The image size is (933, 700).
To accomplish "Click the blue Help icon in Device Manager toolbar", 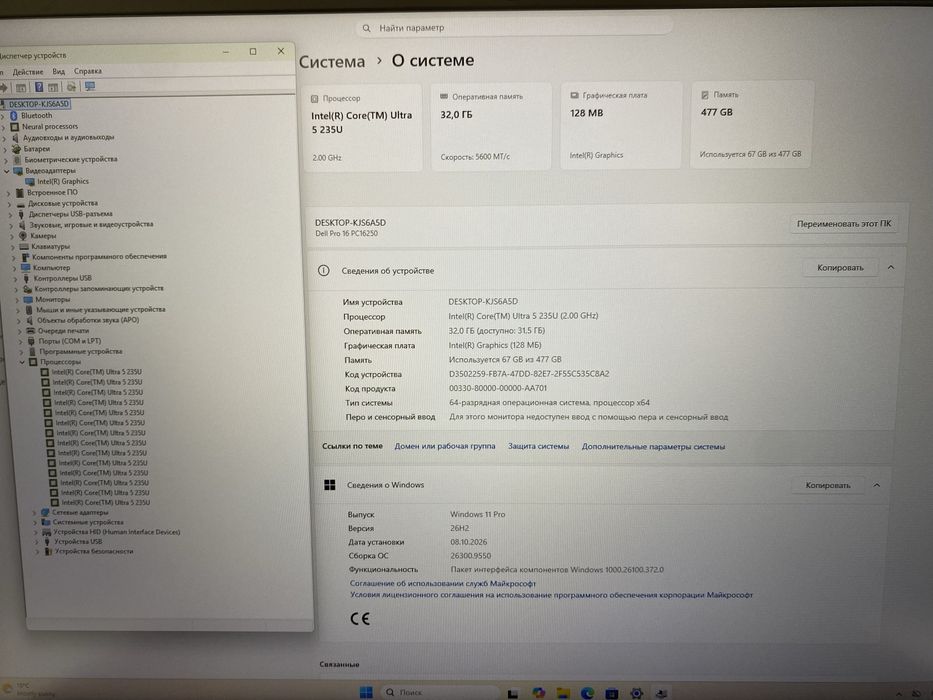I will point(39,87).
